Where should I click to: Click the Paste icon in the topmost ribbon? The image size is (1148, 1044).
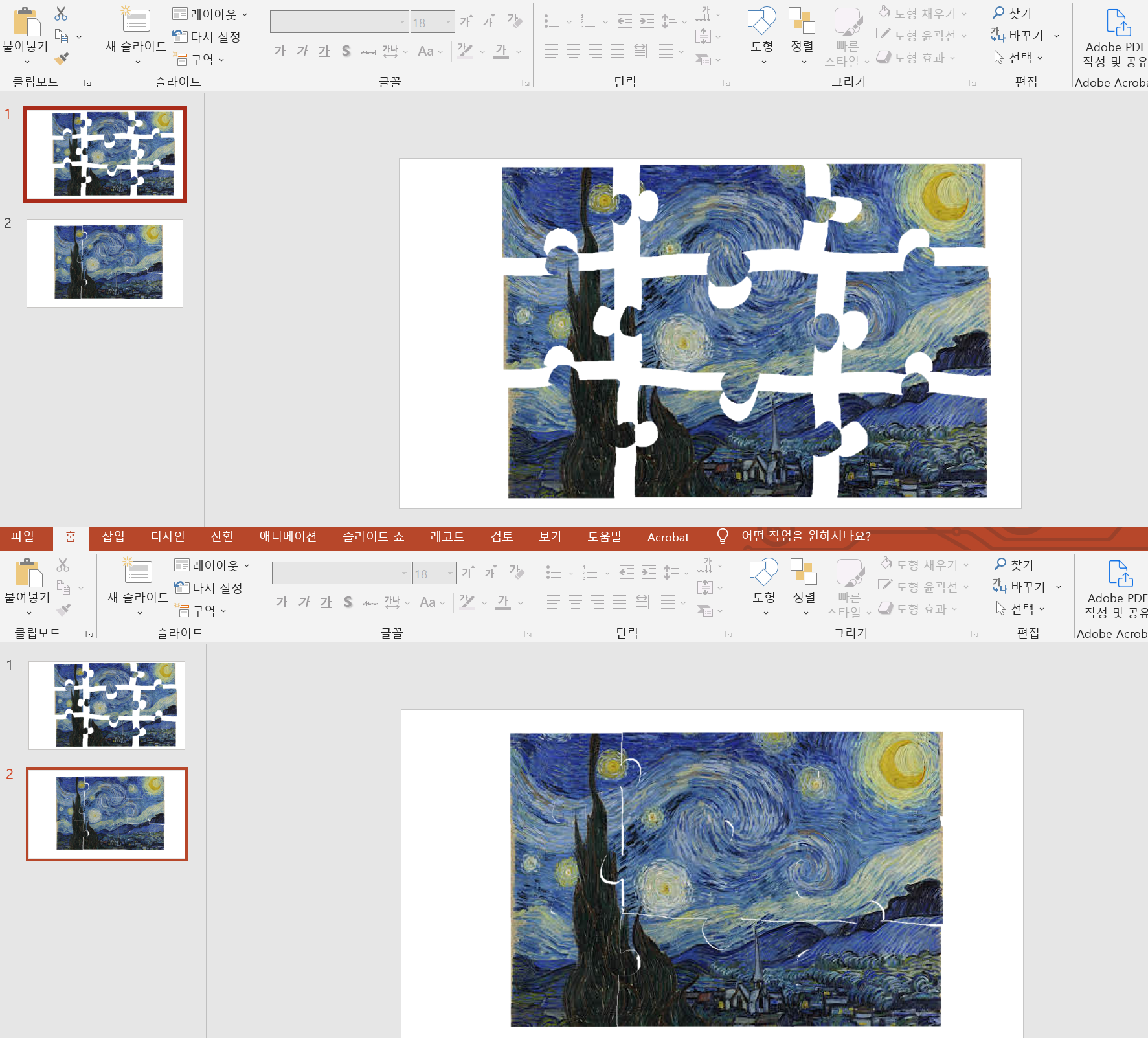pyautogui.click(x=27, y=21)
